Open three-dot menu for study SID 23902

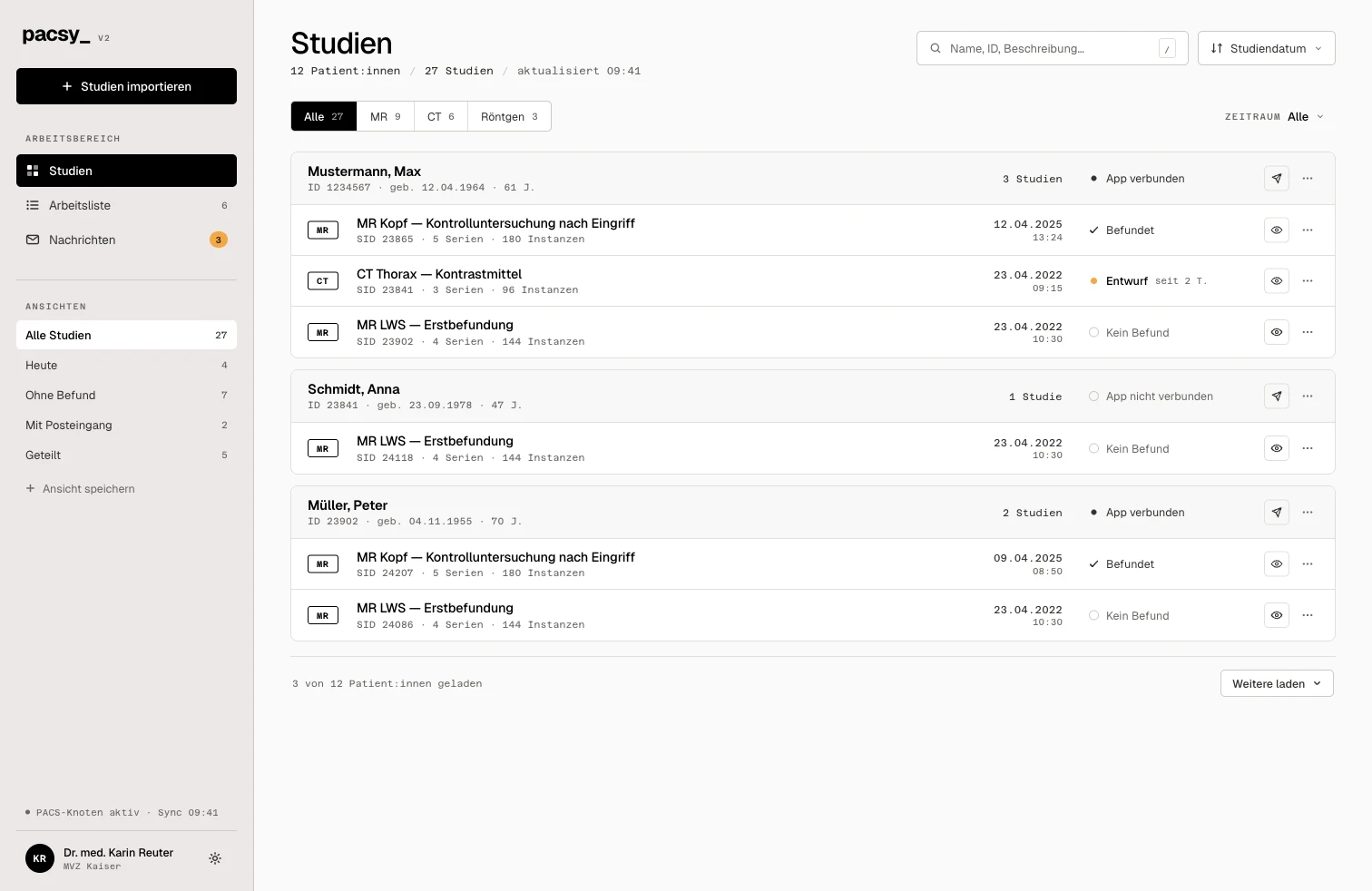(x=1308, y=332)
